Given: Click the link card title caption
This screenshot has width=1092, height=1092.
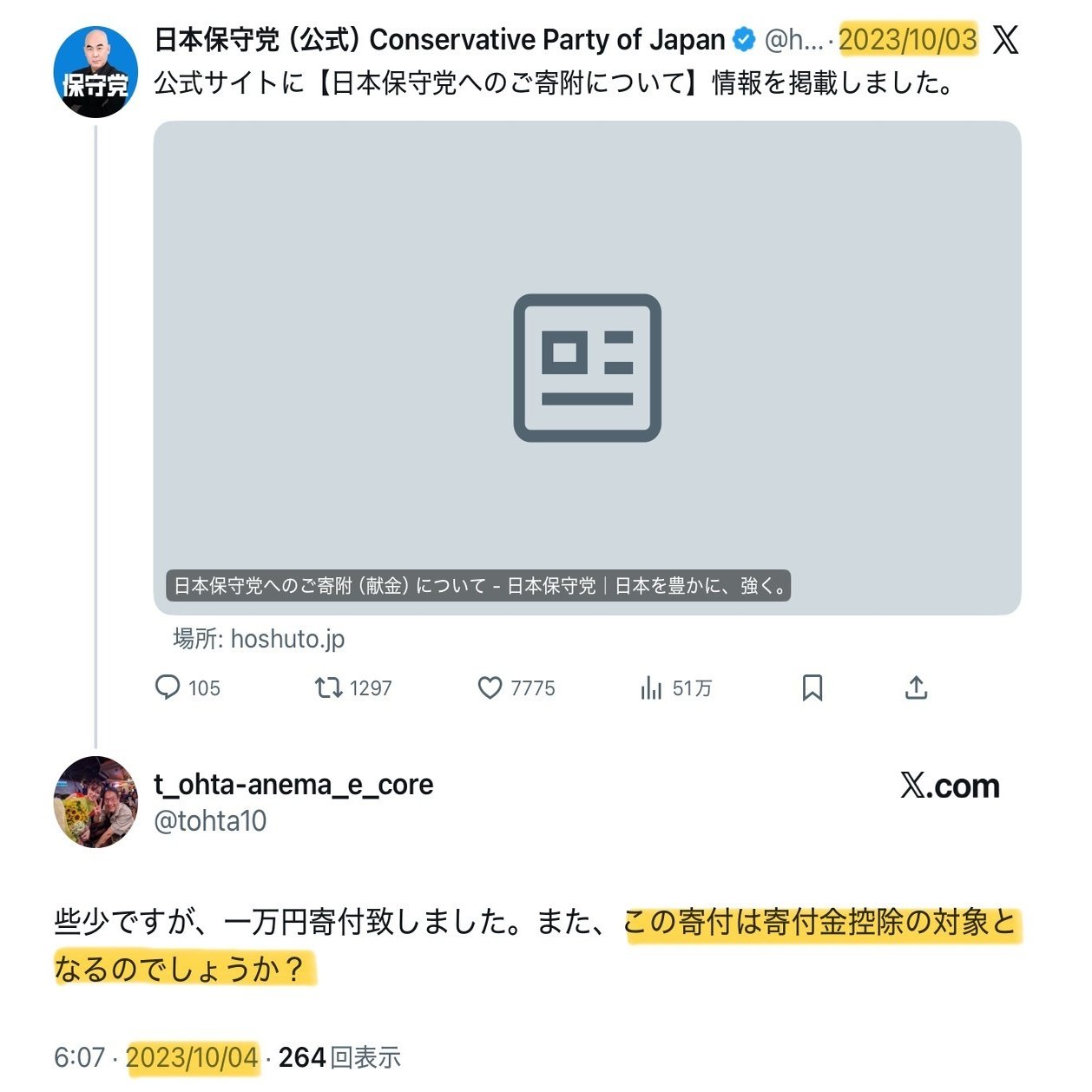Looking at the screenshot, I should pos(478,586).
